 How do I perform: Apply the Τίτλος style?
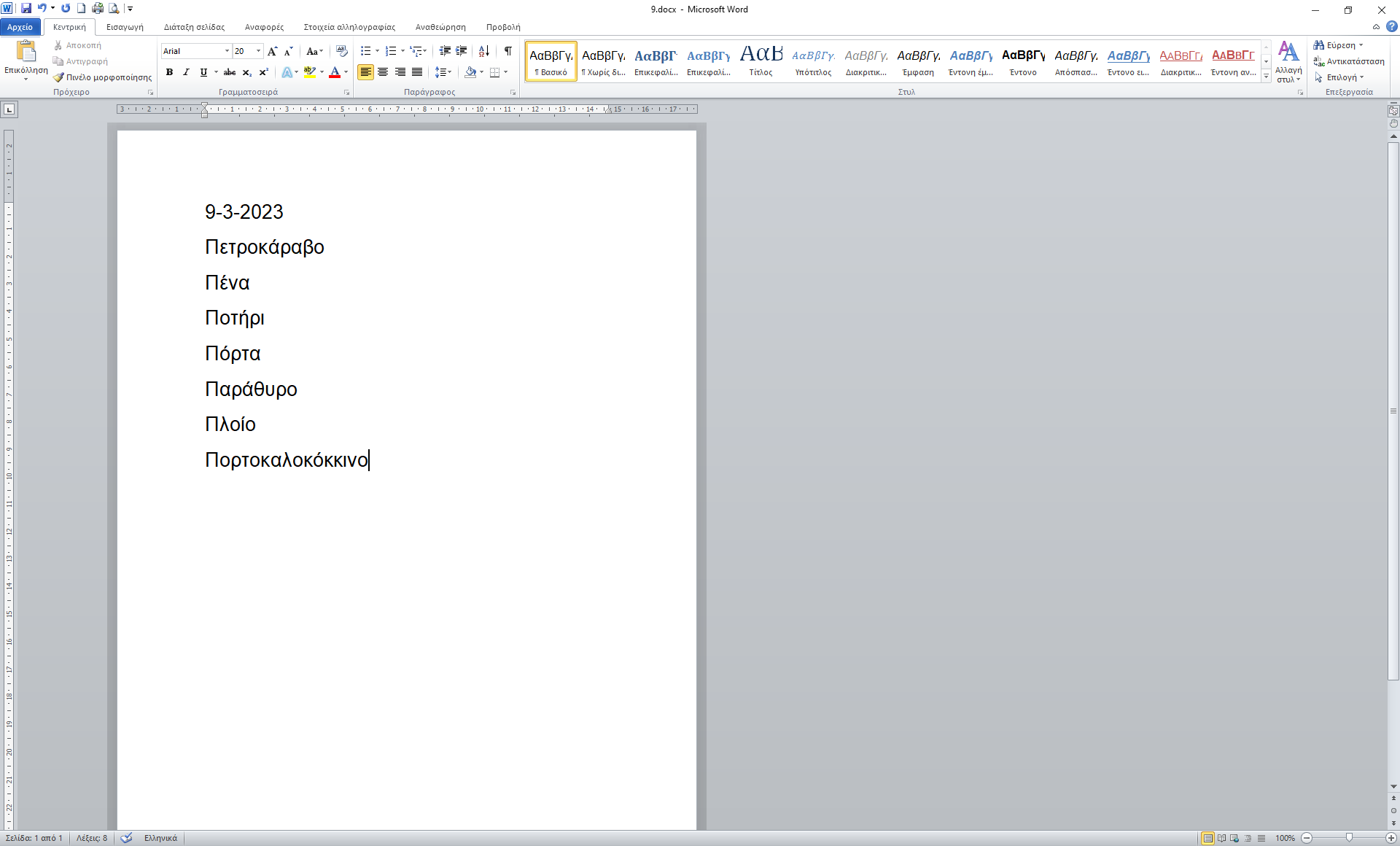[761, 61]
